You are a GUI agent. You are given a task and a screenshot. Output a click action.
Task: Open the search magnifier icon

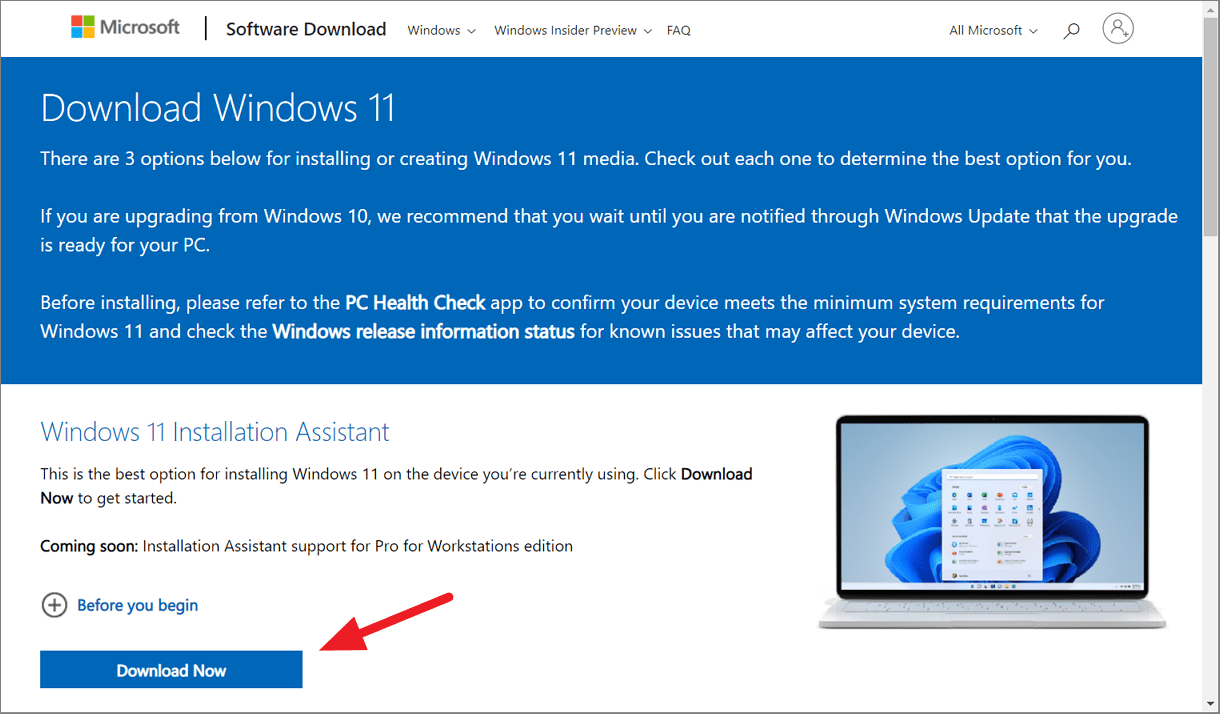pyautogui.click(x=1071, y=30)
